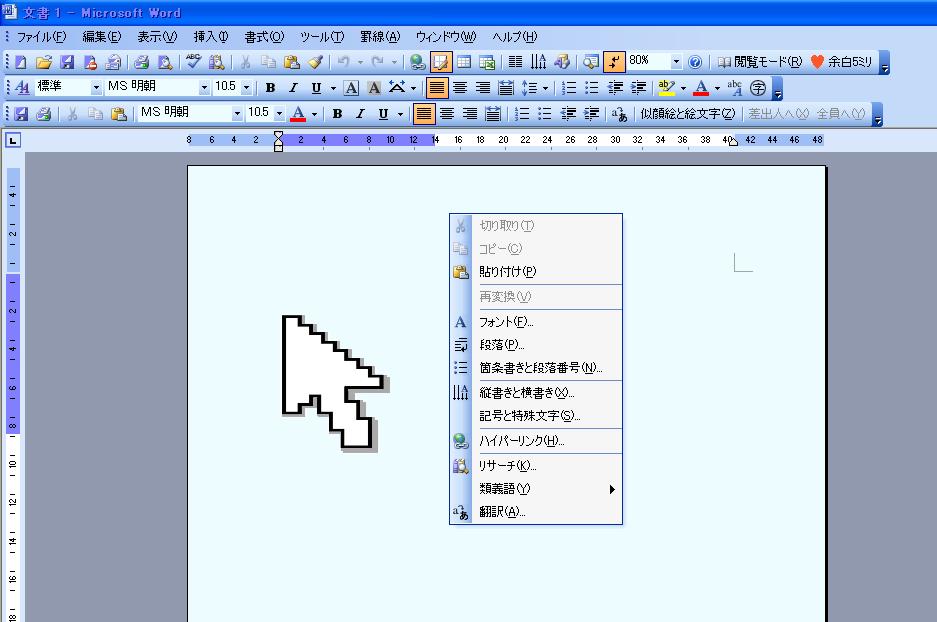Select 箇条書きと段落番号(N)... context entry
This screenshot has width=937, height=622.
tap(535, 368)
